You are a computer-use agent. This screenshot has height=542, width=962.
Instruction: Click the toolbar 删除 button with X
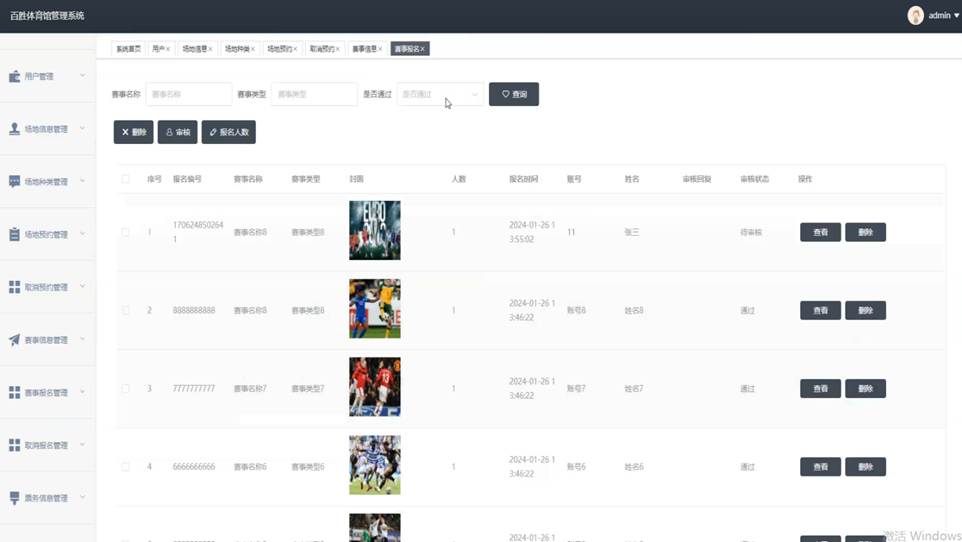pos(133,132)
